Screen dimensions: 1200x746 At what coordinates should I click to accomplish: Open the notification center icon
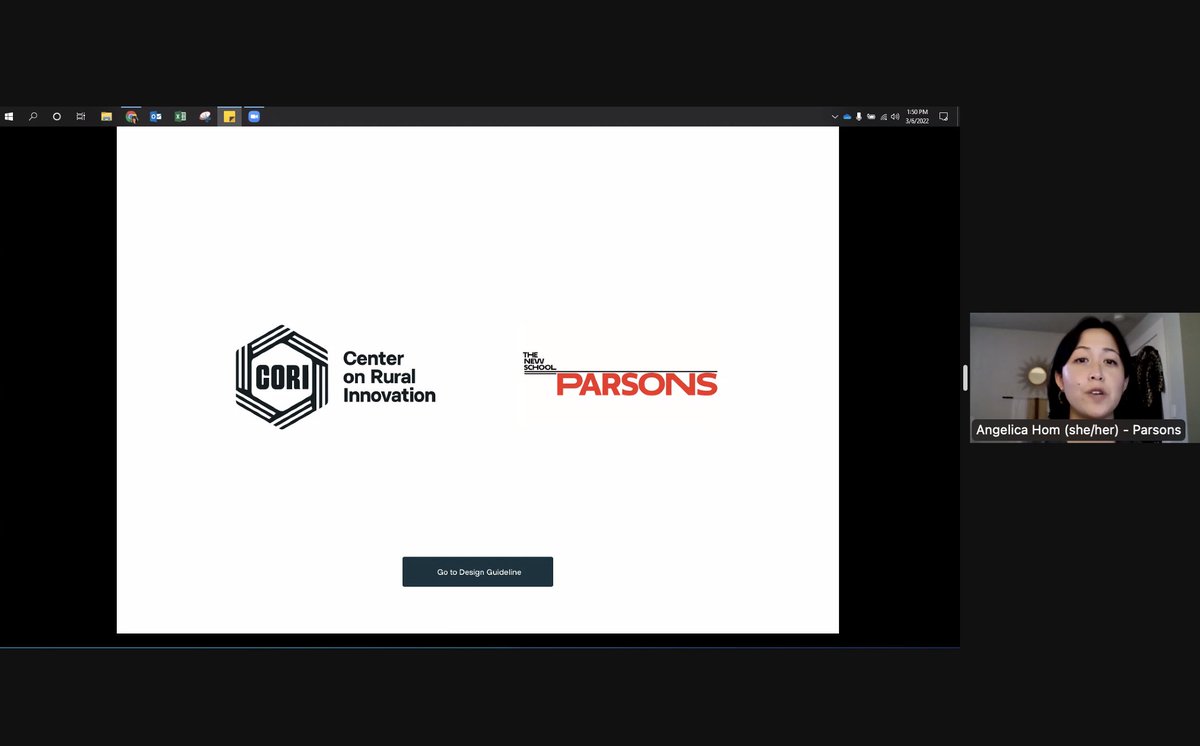coord(943,117)
